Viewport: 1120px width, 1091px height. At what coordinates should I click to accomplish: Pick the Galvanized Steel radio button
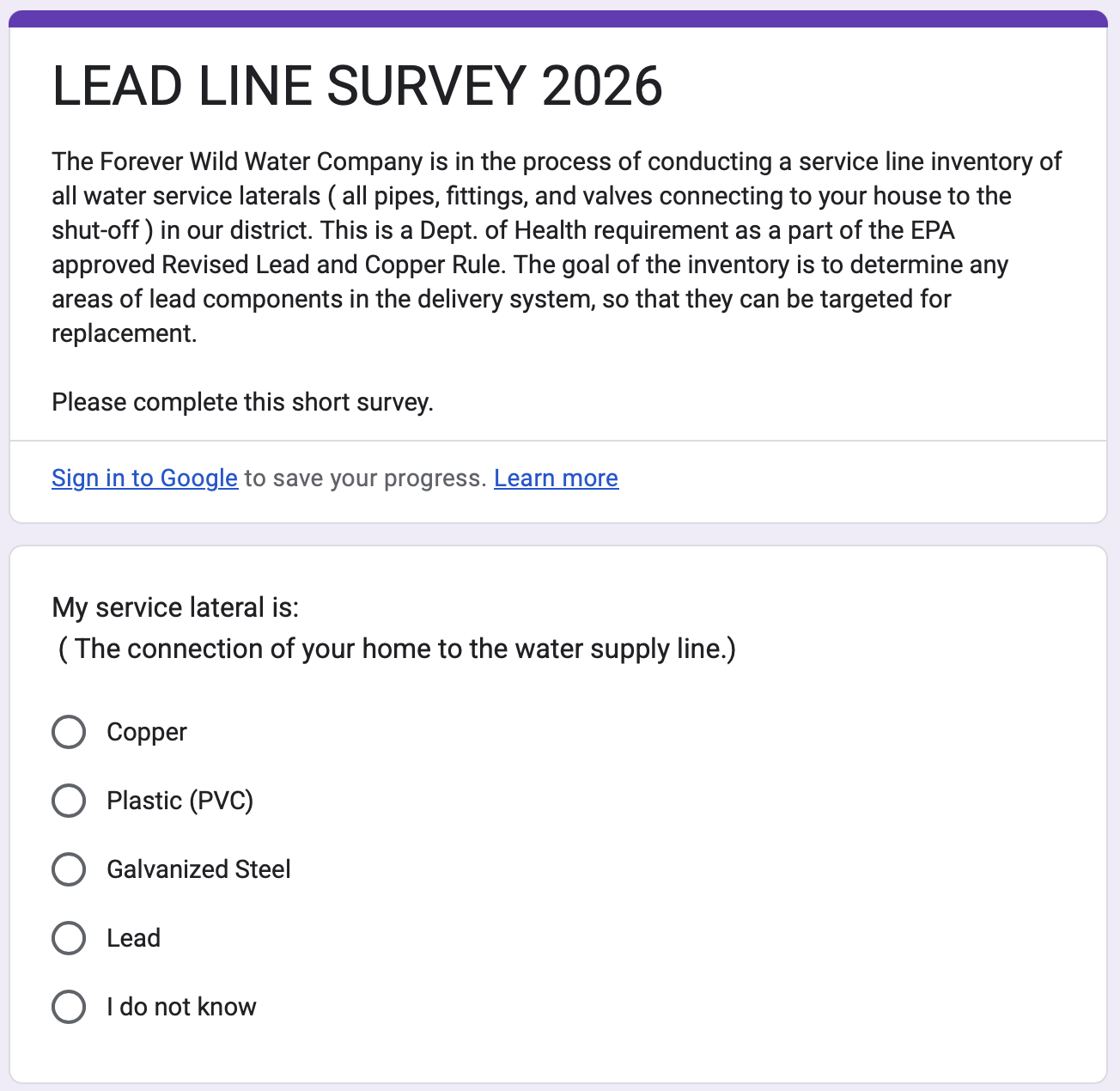click(x=69, y=869)
